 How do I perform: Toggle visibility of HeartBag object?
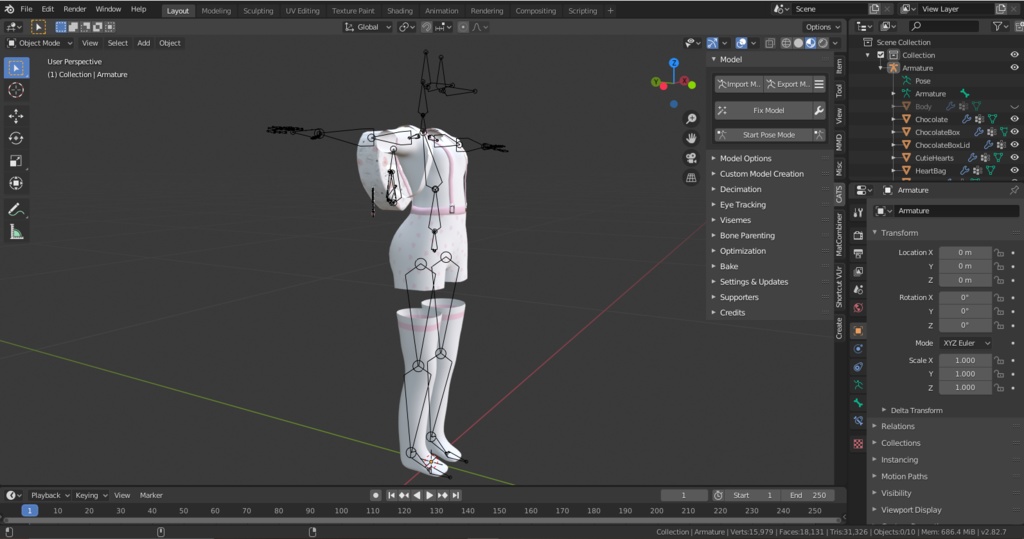tap(1014, 171)
